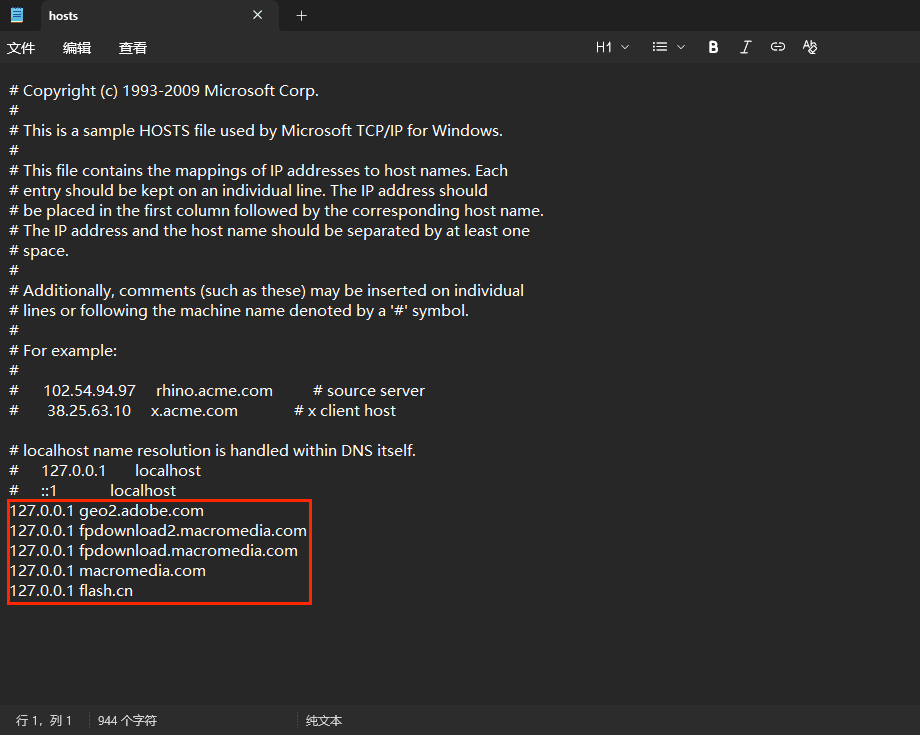The image size is (920, 735).
Task: Open the list style bullet icon
Action: [x=659, y=47]
